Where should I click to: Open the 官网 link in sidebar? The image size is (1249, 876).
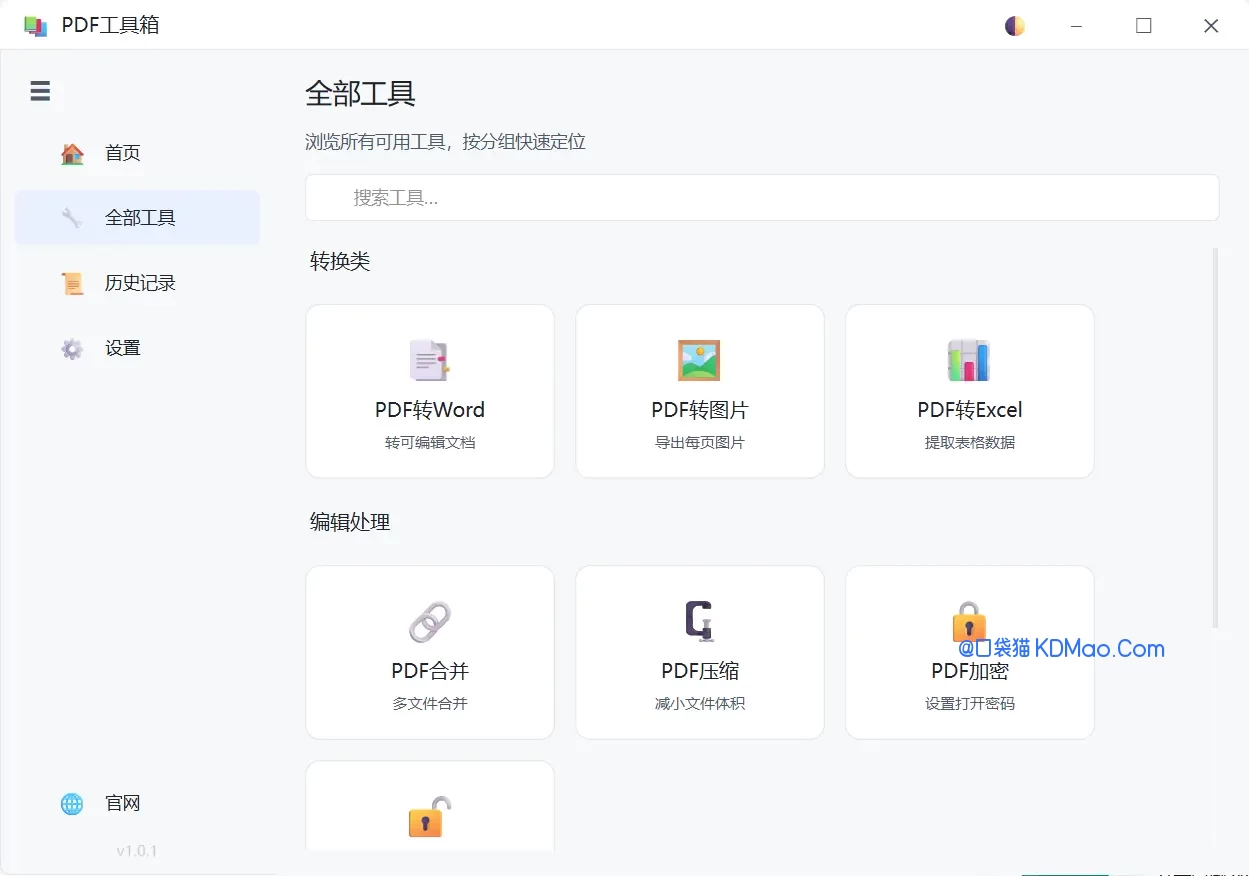tap(137, 803)
